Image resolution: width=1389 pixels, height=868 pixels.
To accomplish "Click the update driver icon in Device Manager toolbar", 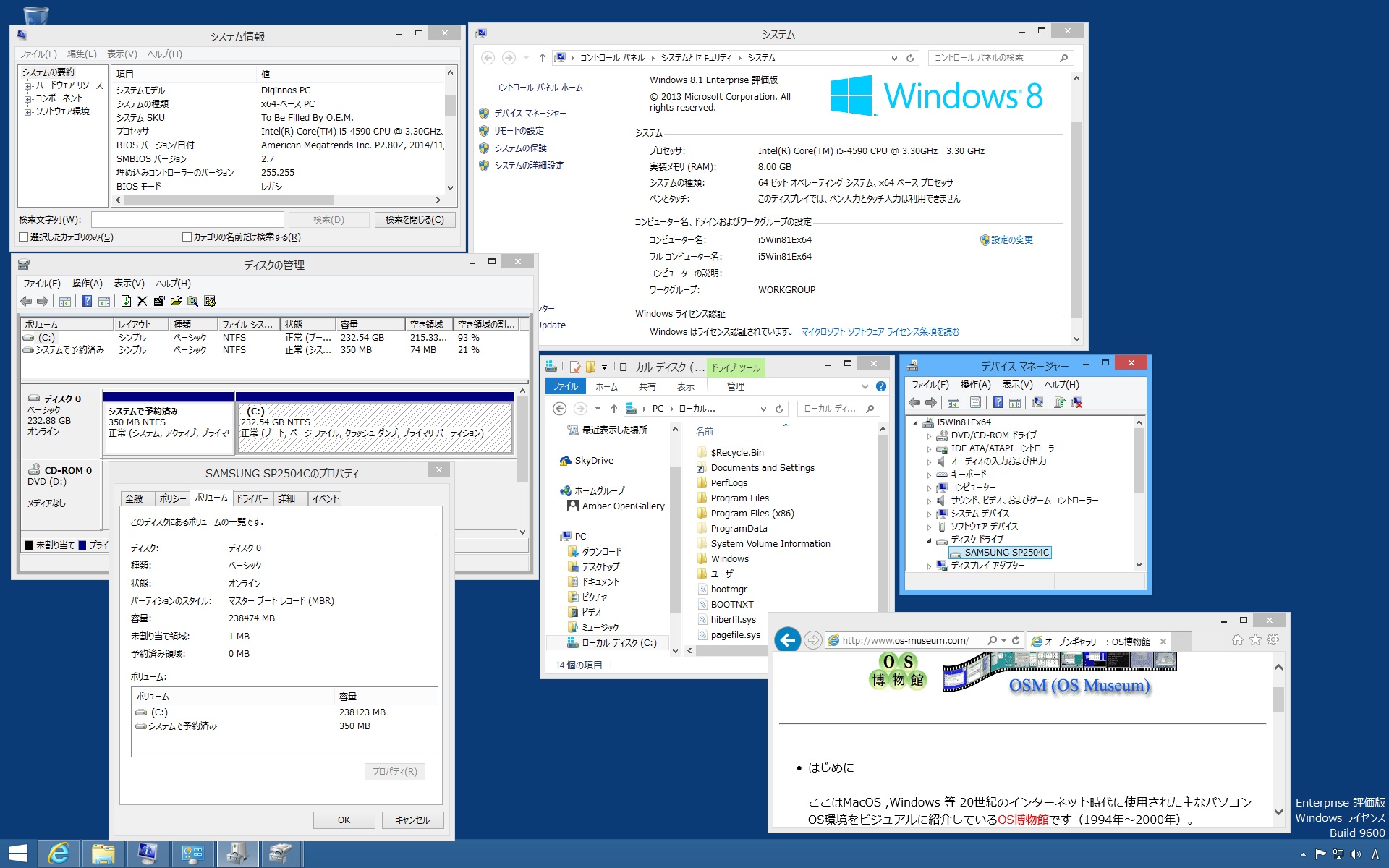I will 1060,403.
